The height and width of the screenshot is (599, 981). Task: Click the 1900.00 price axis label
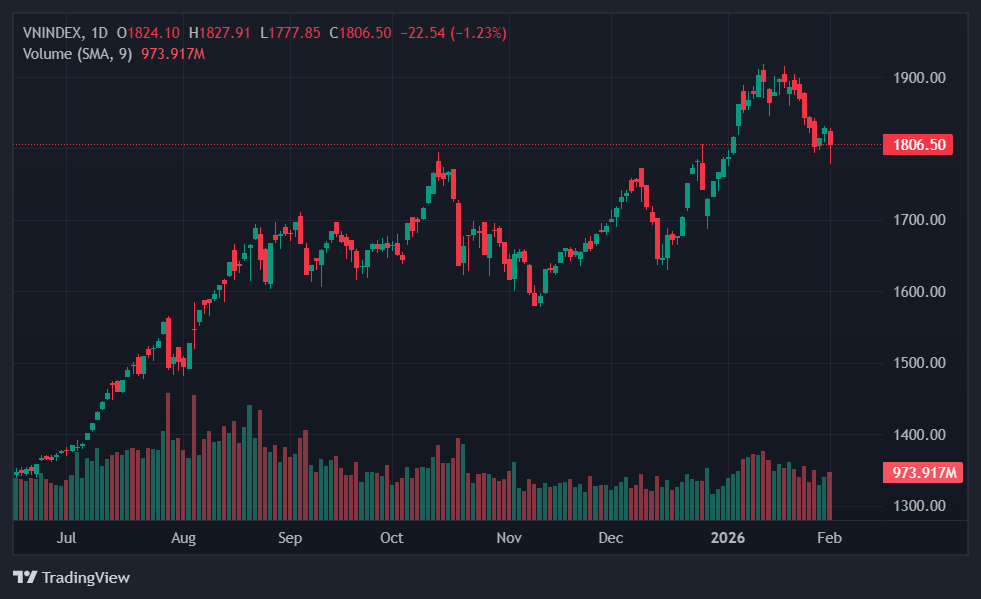click(919, 77)
